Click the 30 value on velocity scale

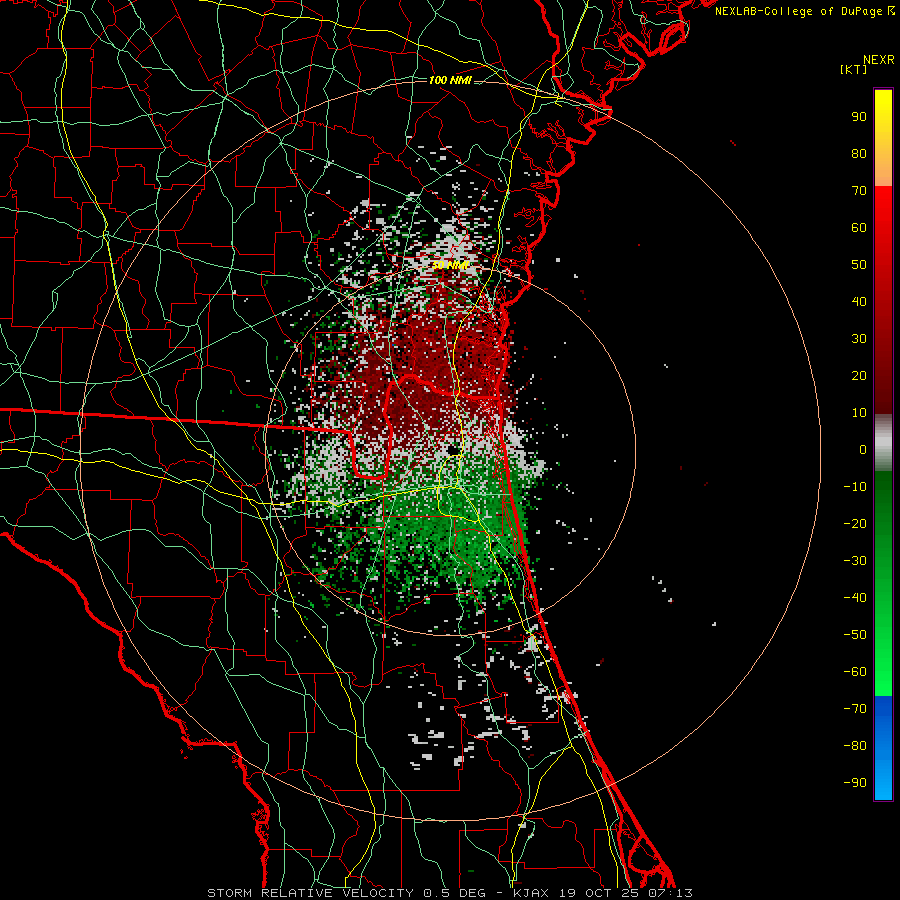[859, 339]
